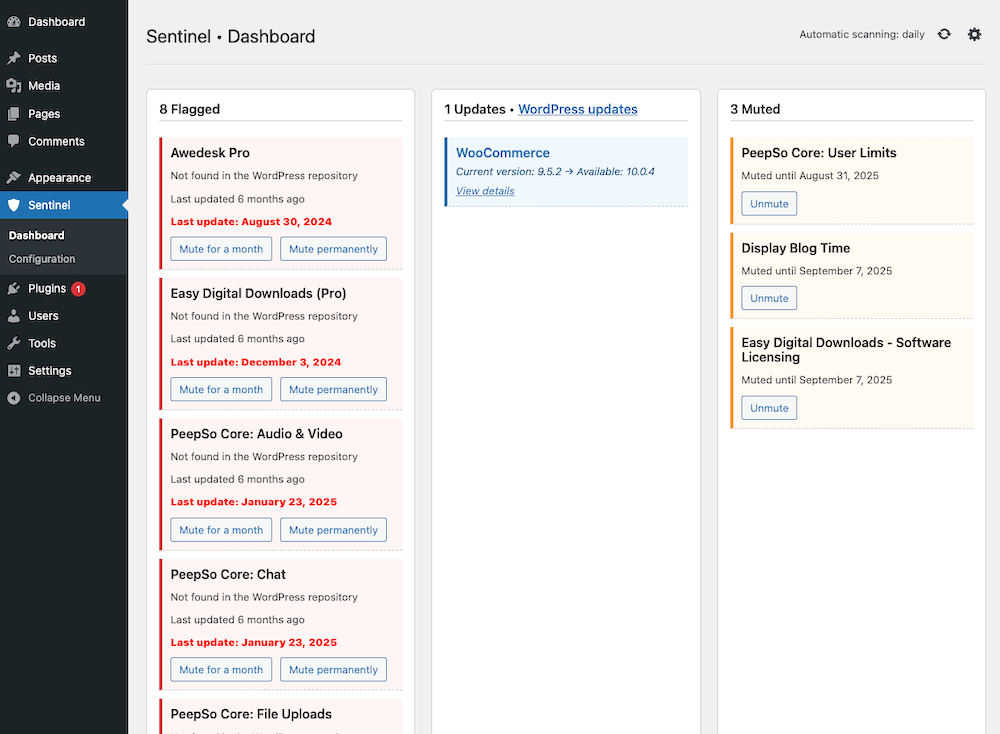Viewport: 1000px width, 734px height.
Task: Mute PeepSo Core: Chat permanently
Action: coord(334,670)
